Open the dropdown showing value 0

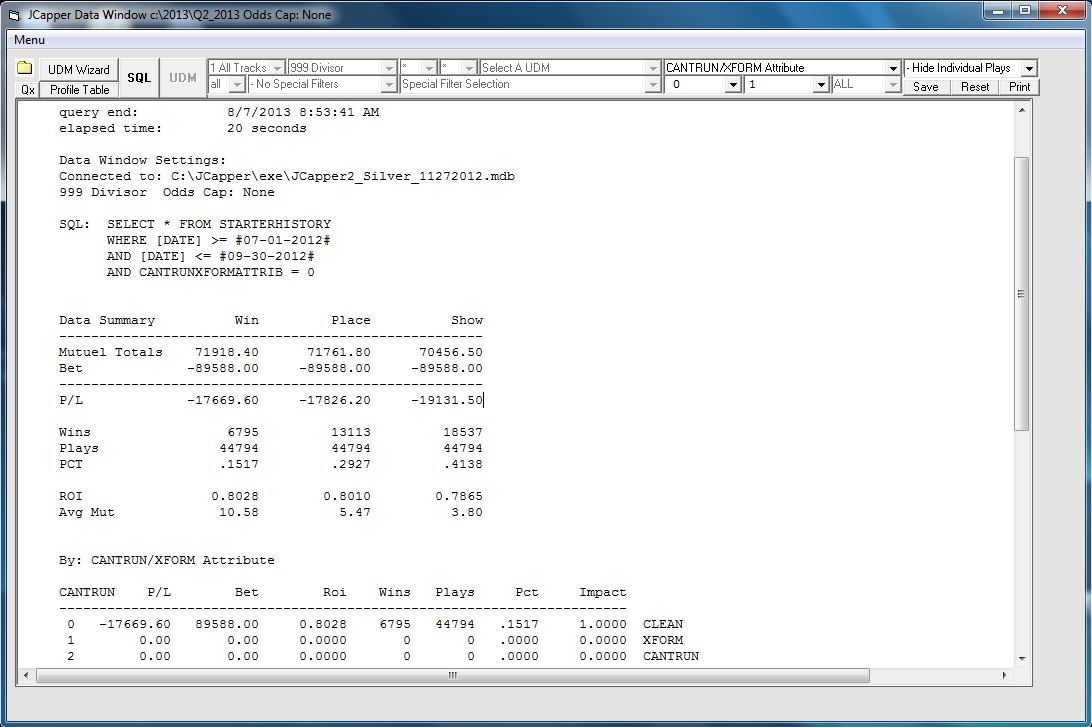[x=733, y=84]
